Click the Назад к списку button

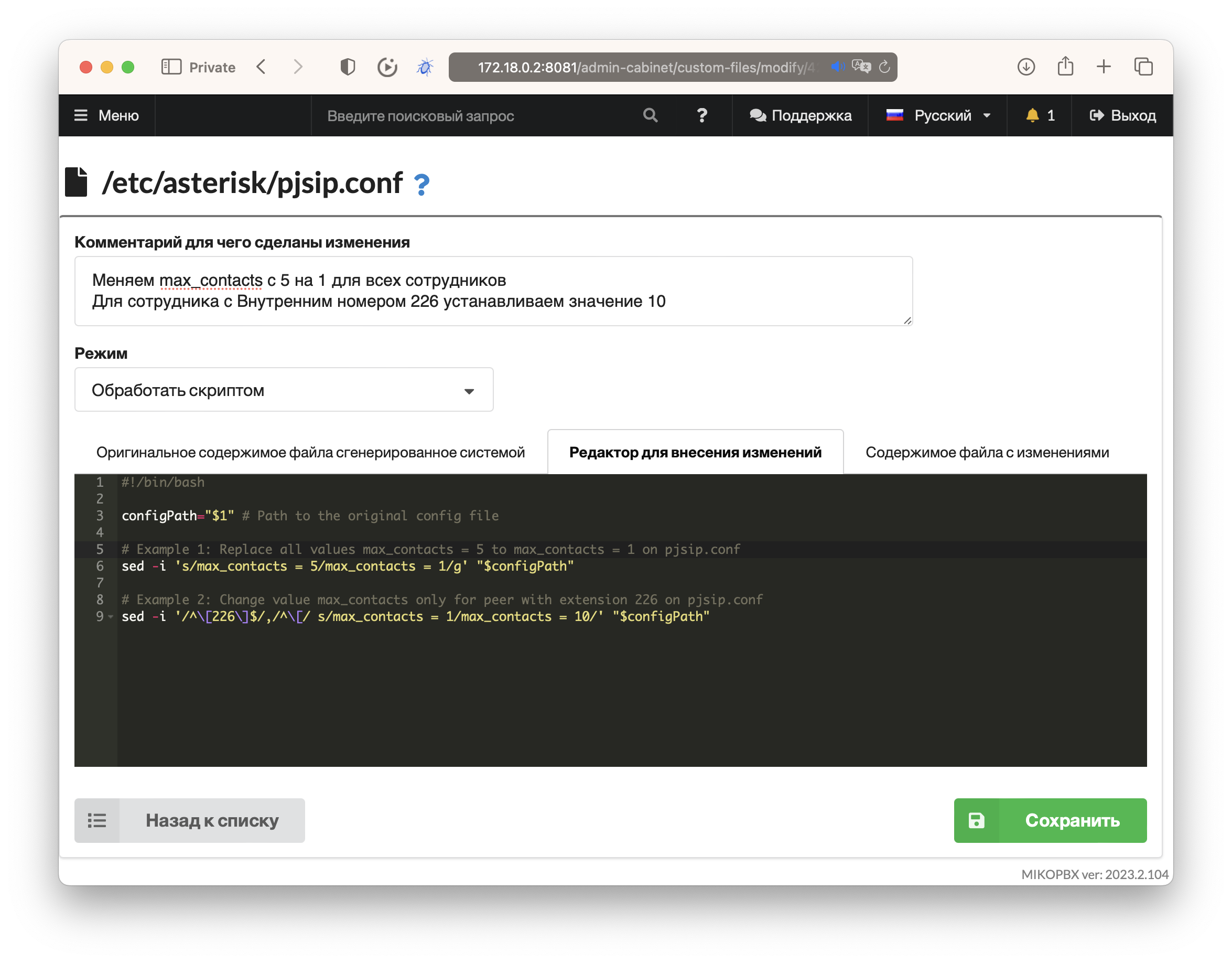(190, 820)
